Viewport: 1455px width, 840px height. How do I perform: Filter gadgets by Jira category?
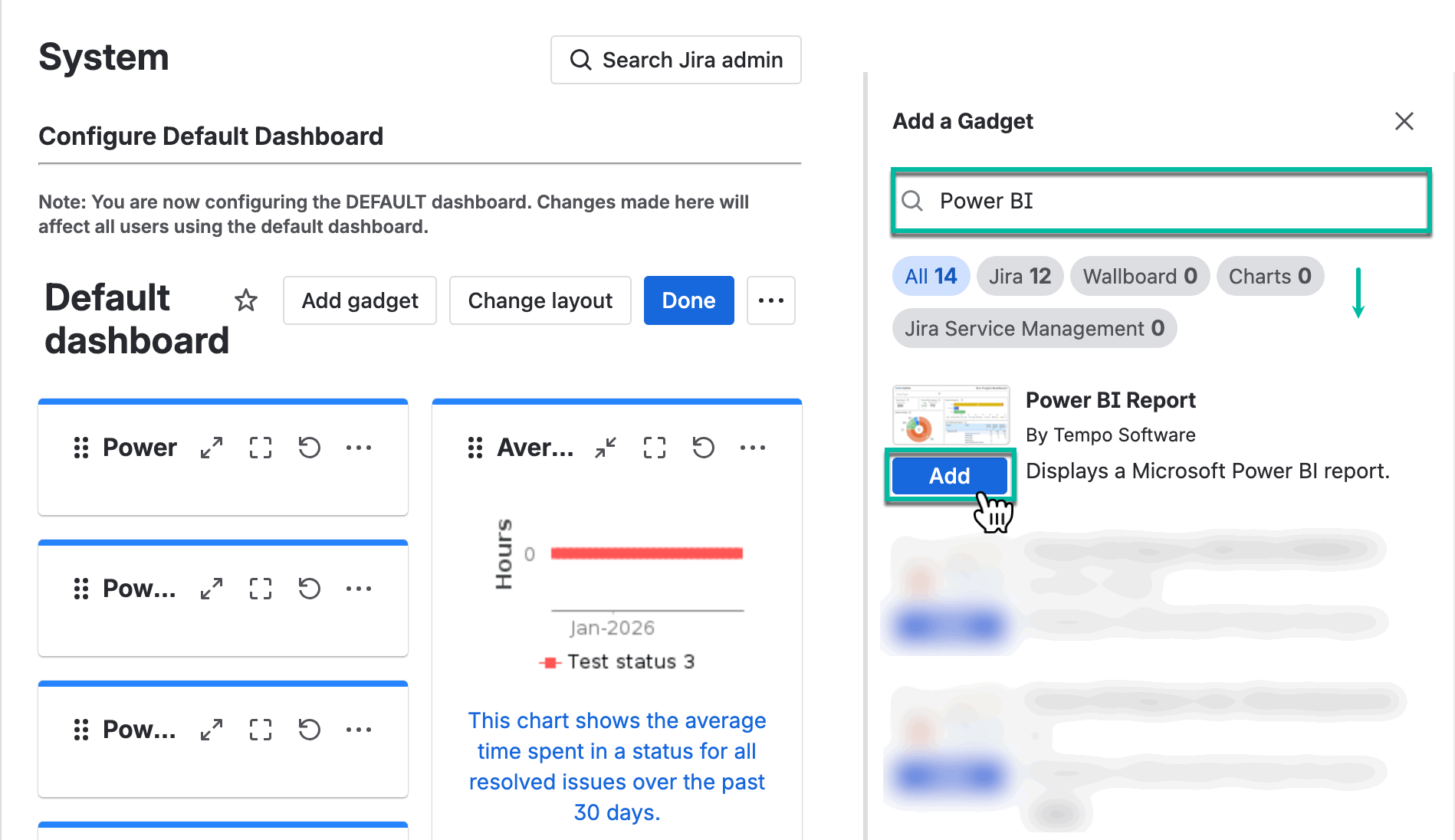point(1020,276)
